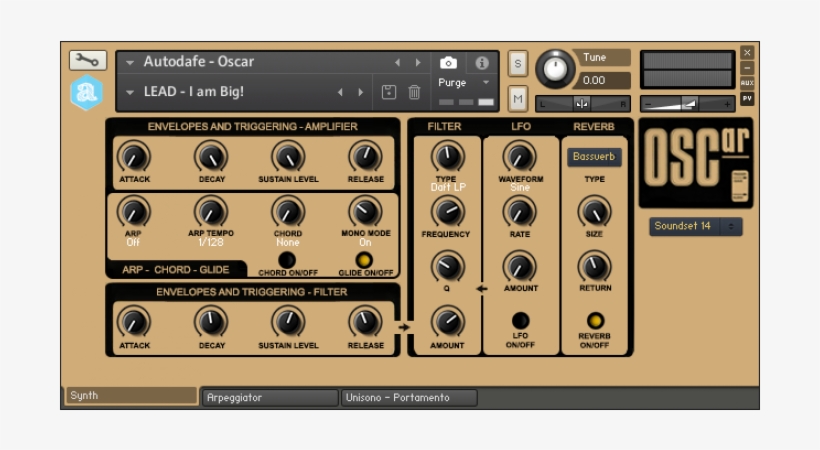Select next preset arrow for LEAD - I am Big!

coord(360,92)
